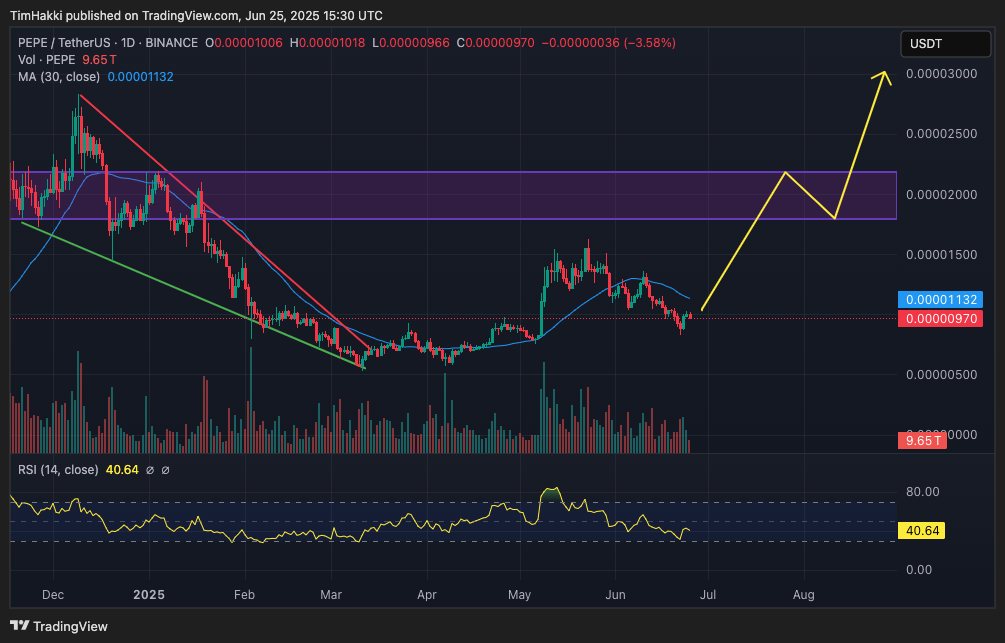
Task: Click the RSI value 40.64 in legend
Action: [x=122, y=470]
